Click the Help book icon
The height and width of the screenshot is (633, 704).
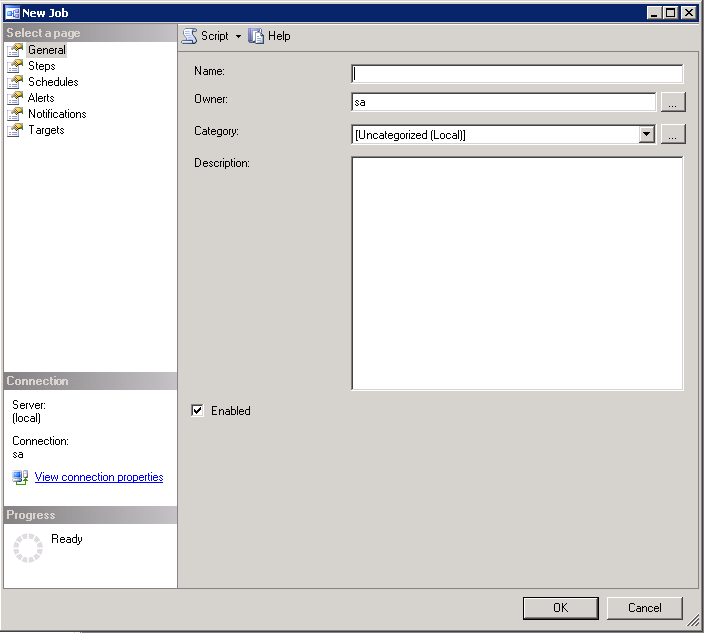[256, 36]
